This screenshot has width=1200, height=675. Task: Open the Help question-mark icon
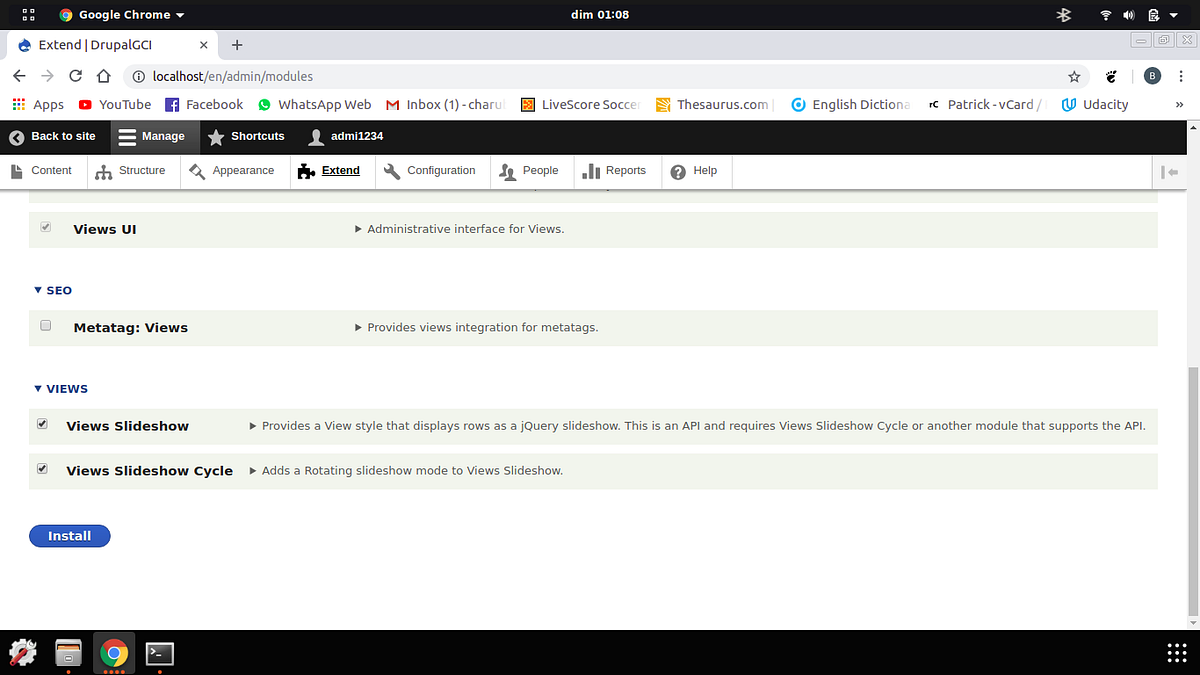click(x=678, y=170)
